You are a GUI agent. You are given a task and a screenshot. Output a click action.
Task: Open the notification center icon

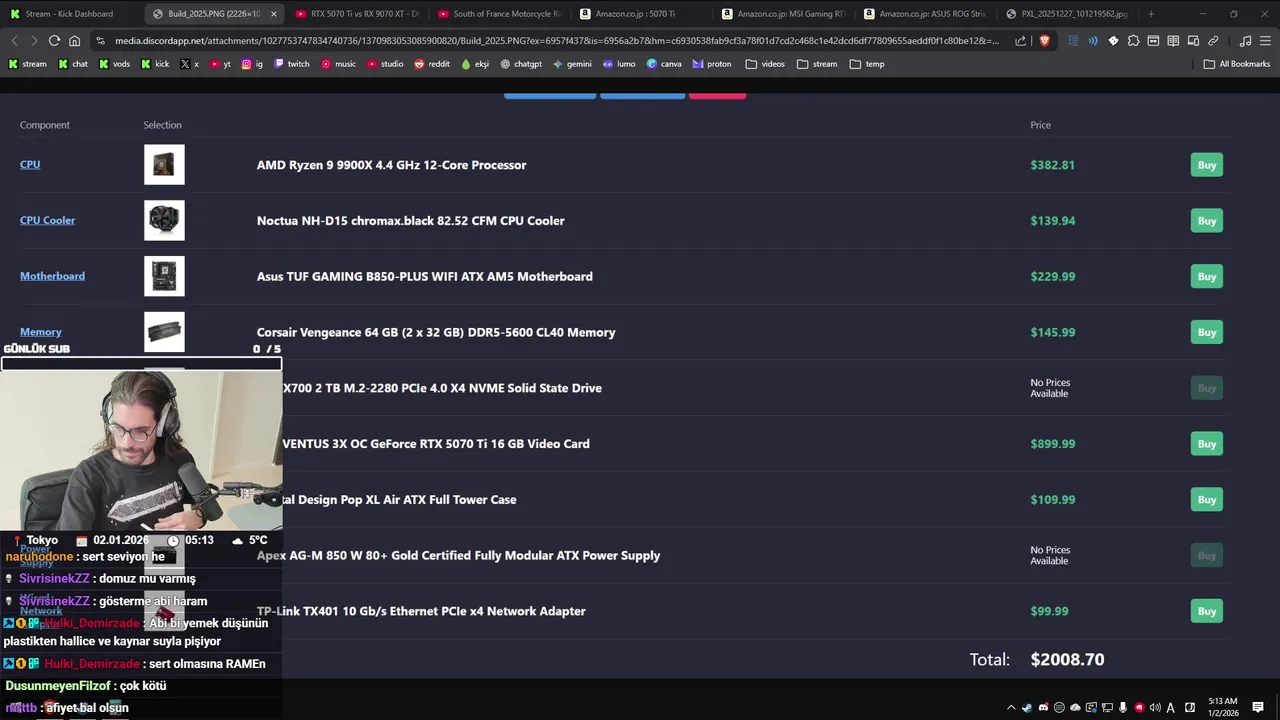point(1258,708)
